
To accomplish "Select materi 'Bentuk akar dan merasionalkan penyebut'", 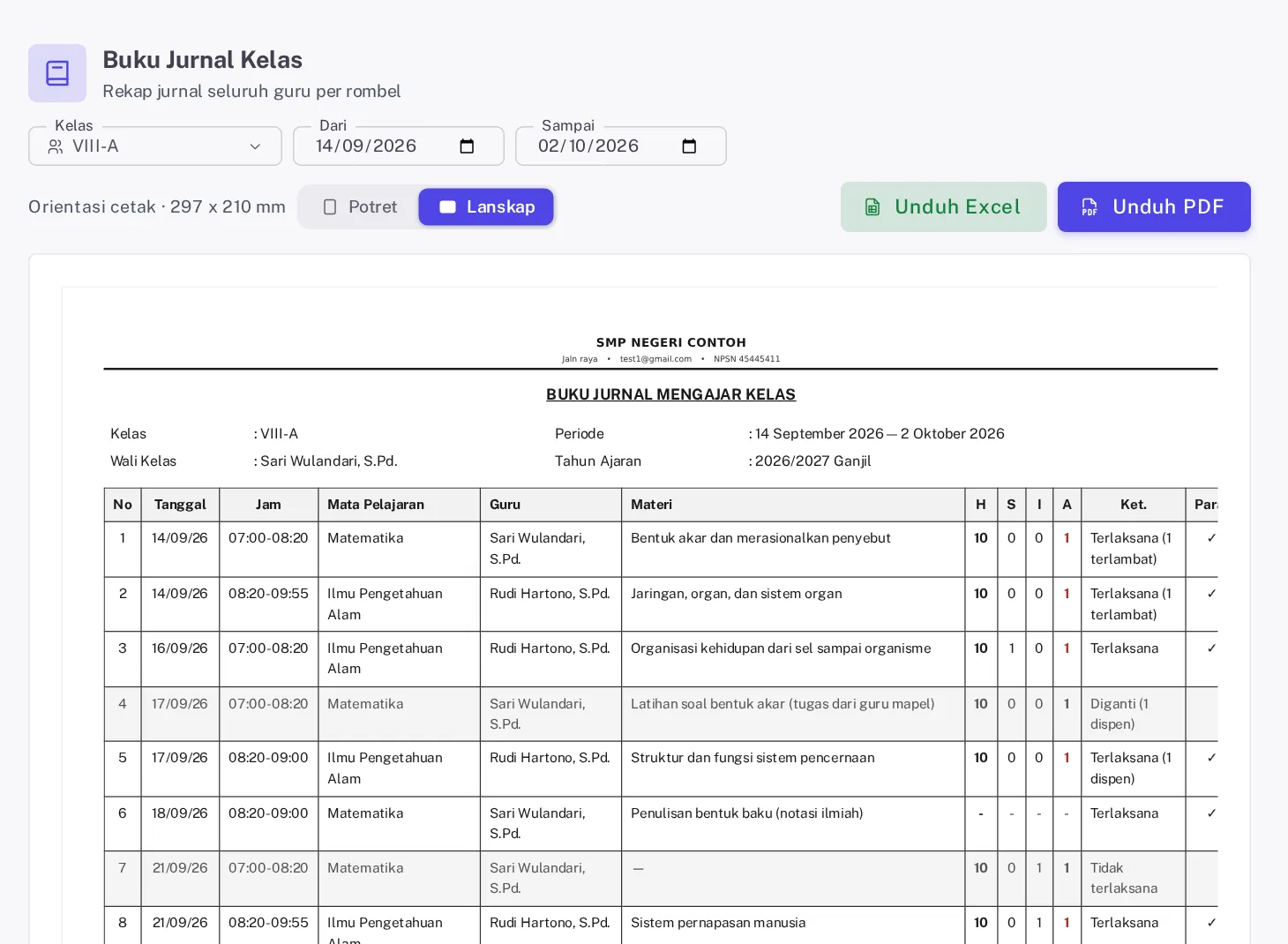I will pos(760,538).
